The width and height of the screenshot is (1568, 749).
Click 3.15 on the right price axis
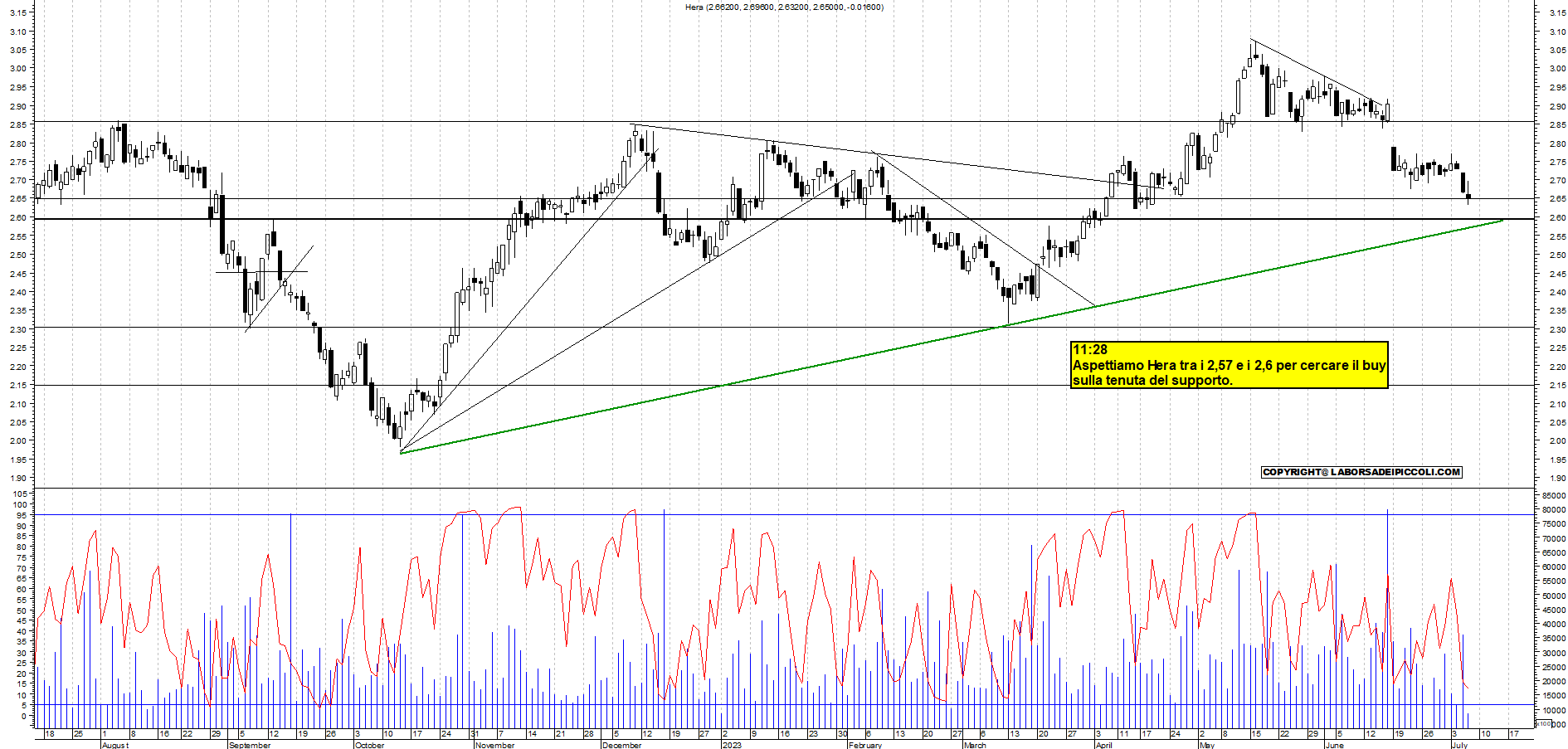tap(1556, 12)
